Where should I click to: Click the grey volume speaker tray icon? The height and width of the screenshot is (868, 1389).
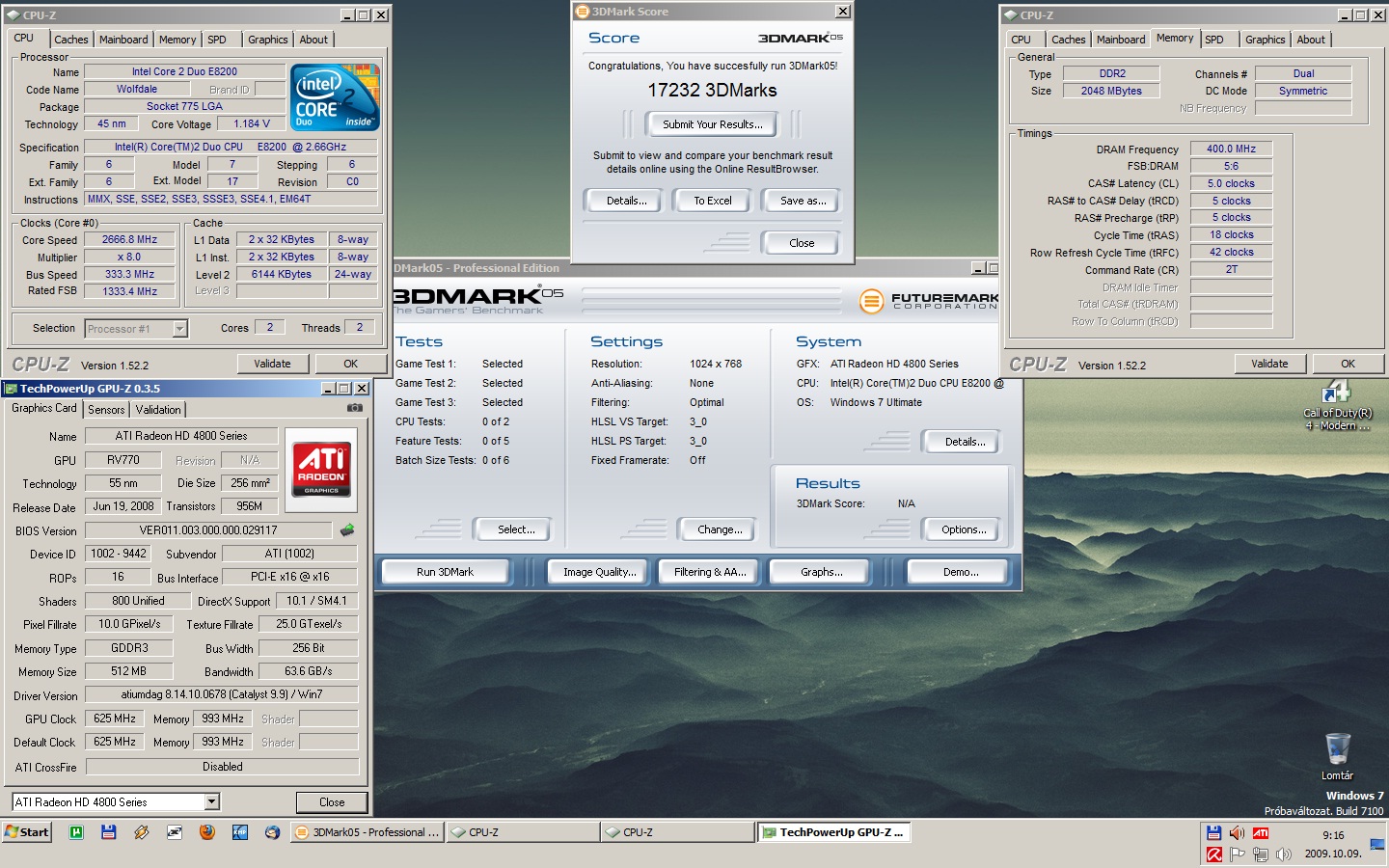pos(1283,854)
